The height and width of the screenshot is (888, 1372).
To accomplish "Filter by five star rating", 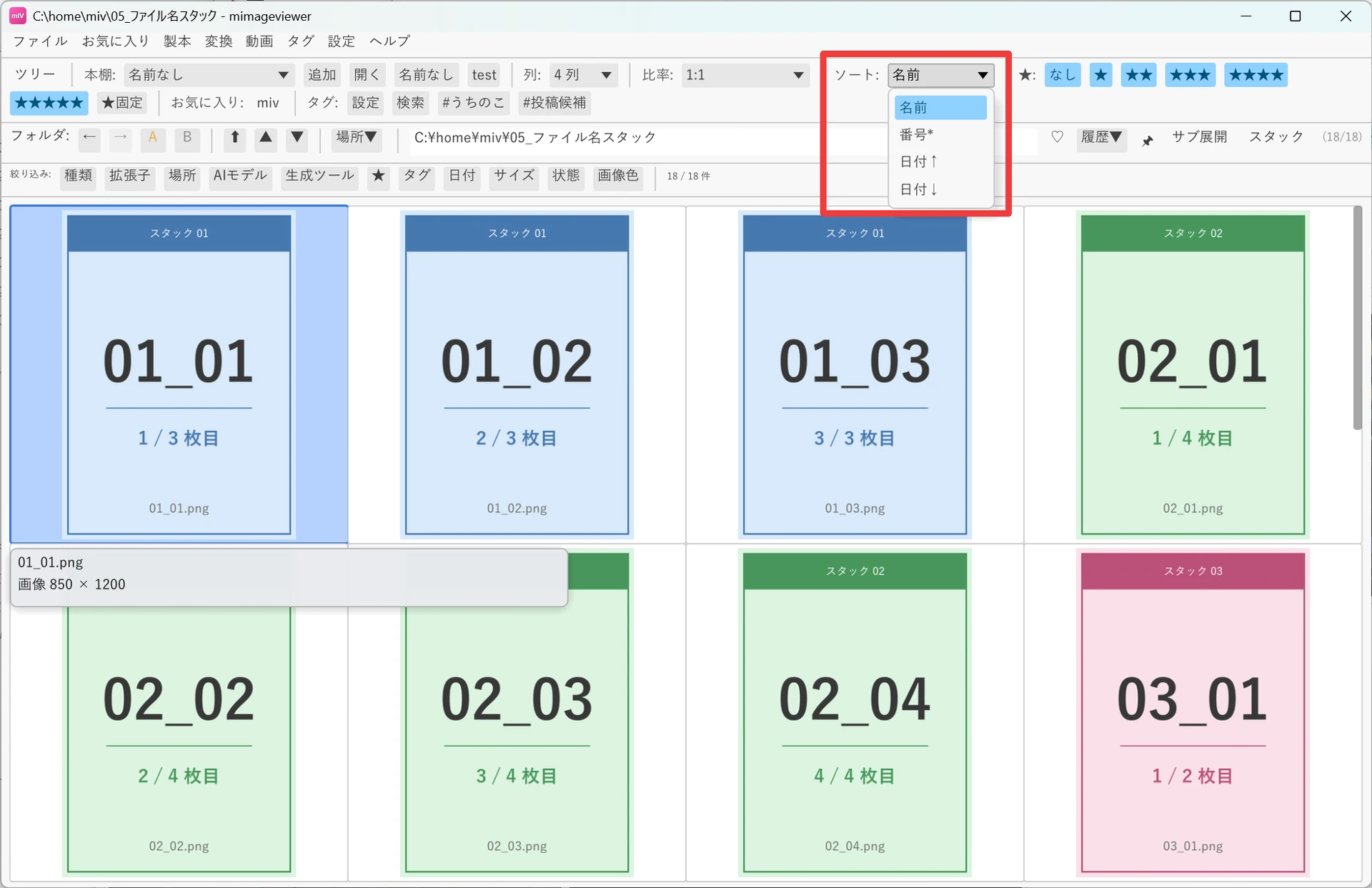I will 49,103.
